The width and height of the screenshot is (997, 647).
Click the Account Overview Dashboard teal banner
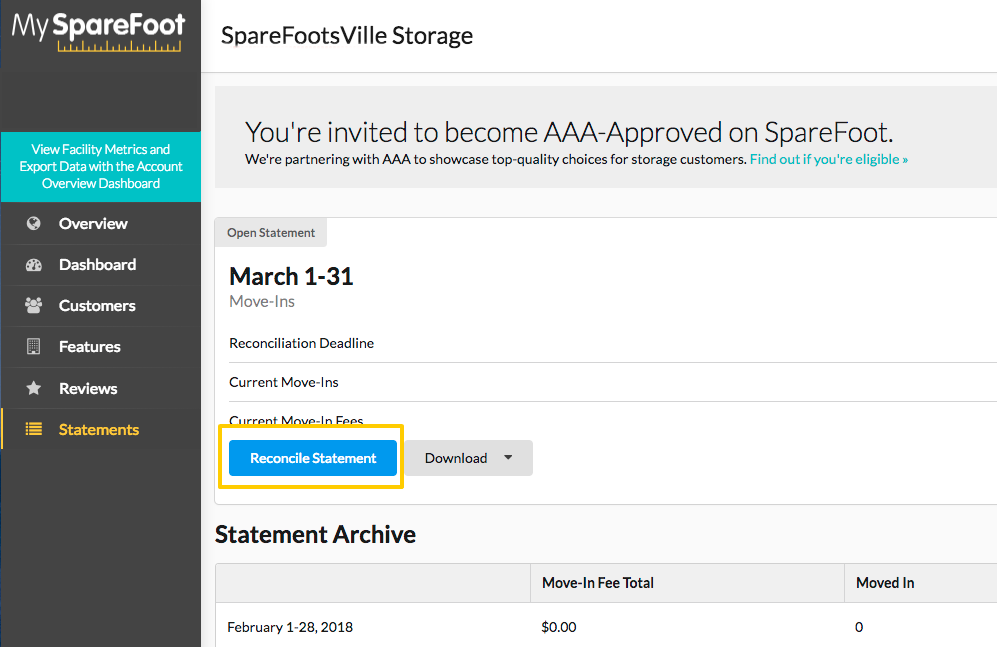click(101, 167)
